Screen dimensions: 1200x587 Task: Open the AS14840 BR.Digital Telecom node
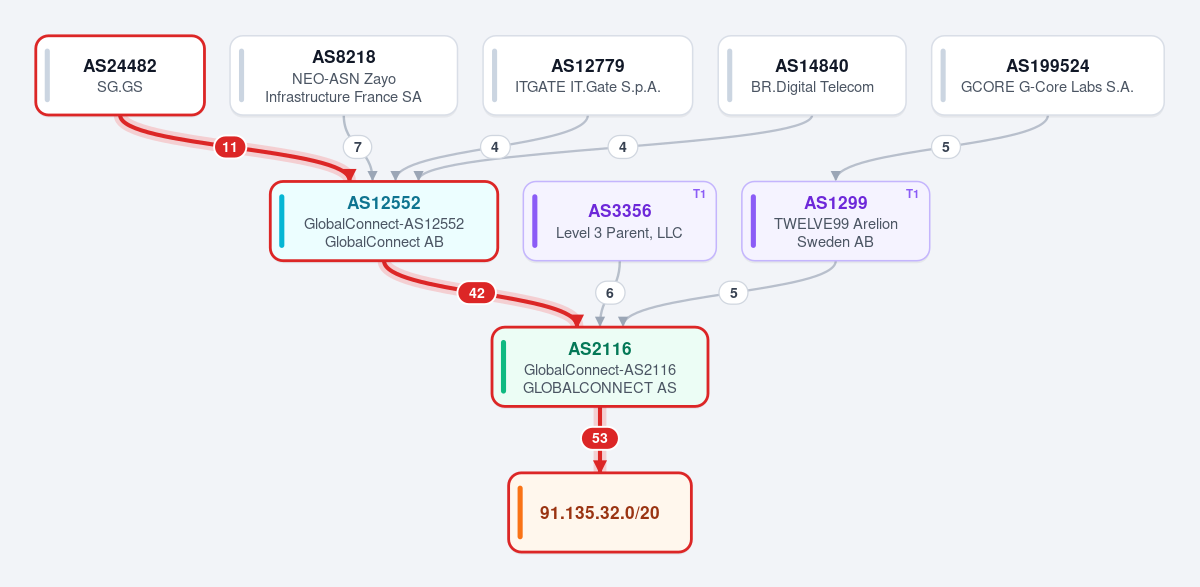click(812, 75)
